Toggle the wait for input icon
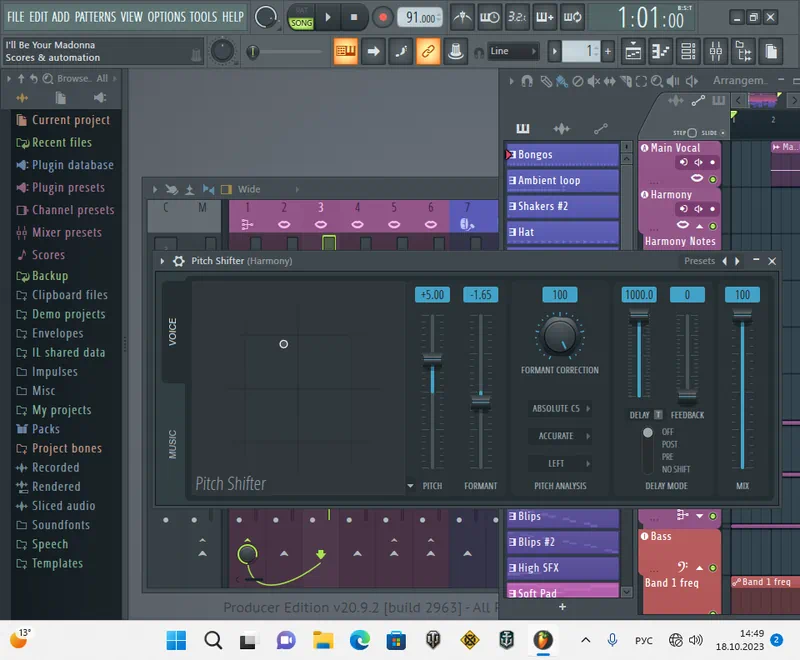 coord(490,17)
